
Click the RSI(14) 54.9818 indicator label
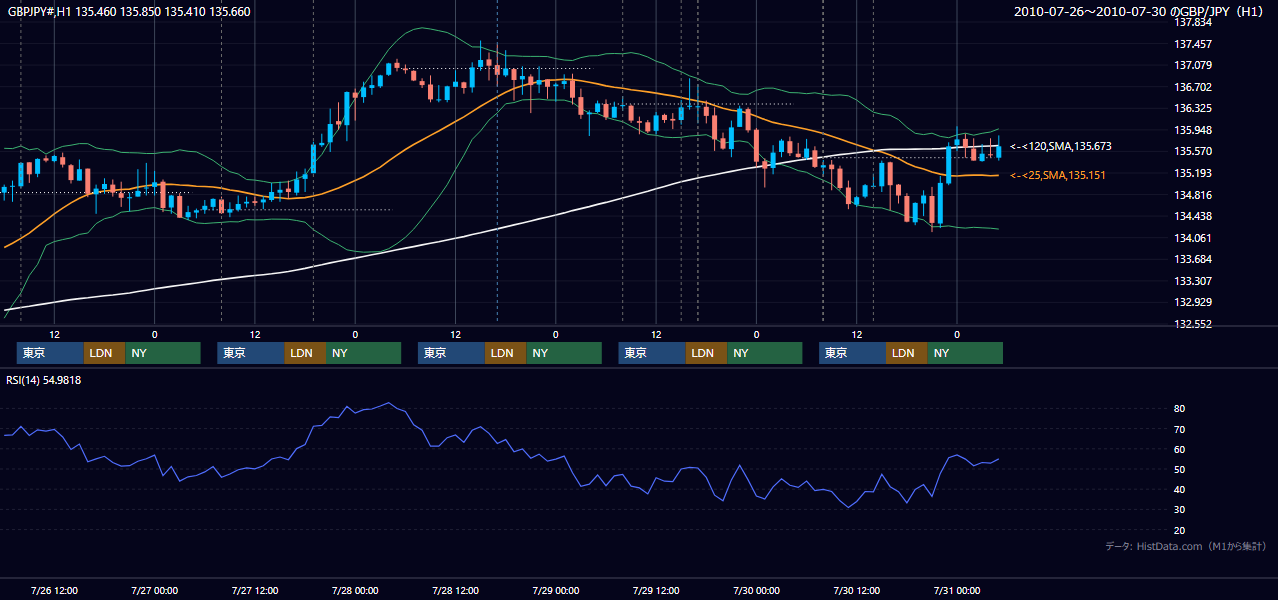[44, 380]
